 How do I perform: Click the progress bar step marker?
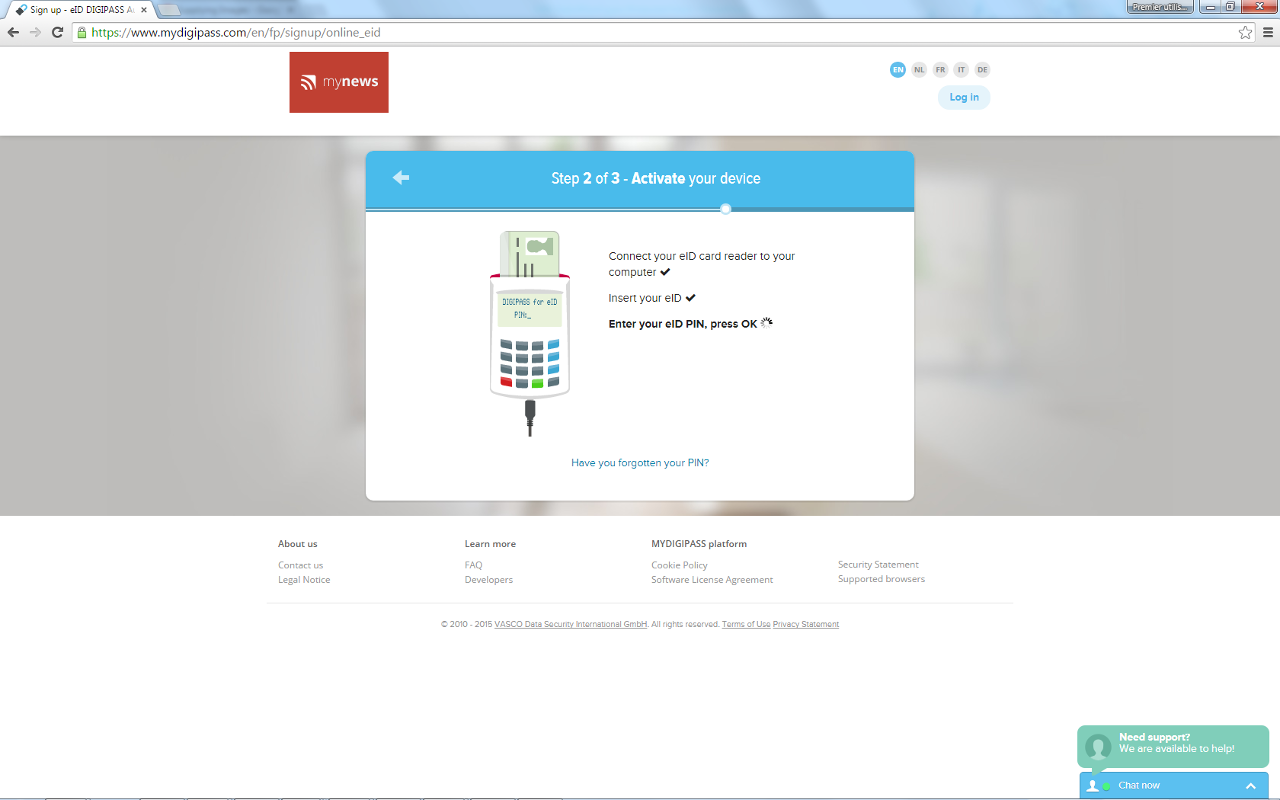click(x=725, y=208)
